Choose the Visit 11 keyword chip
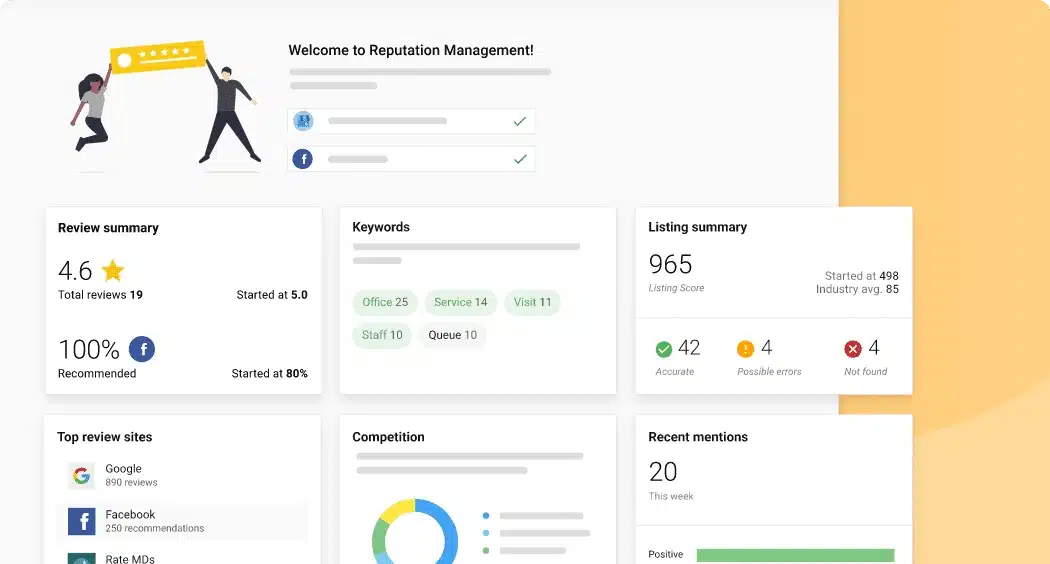Viewport: 1050px width, 564px height. (x=532, y=302)
